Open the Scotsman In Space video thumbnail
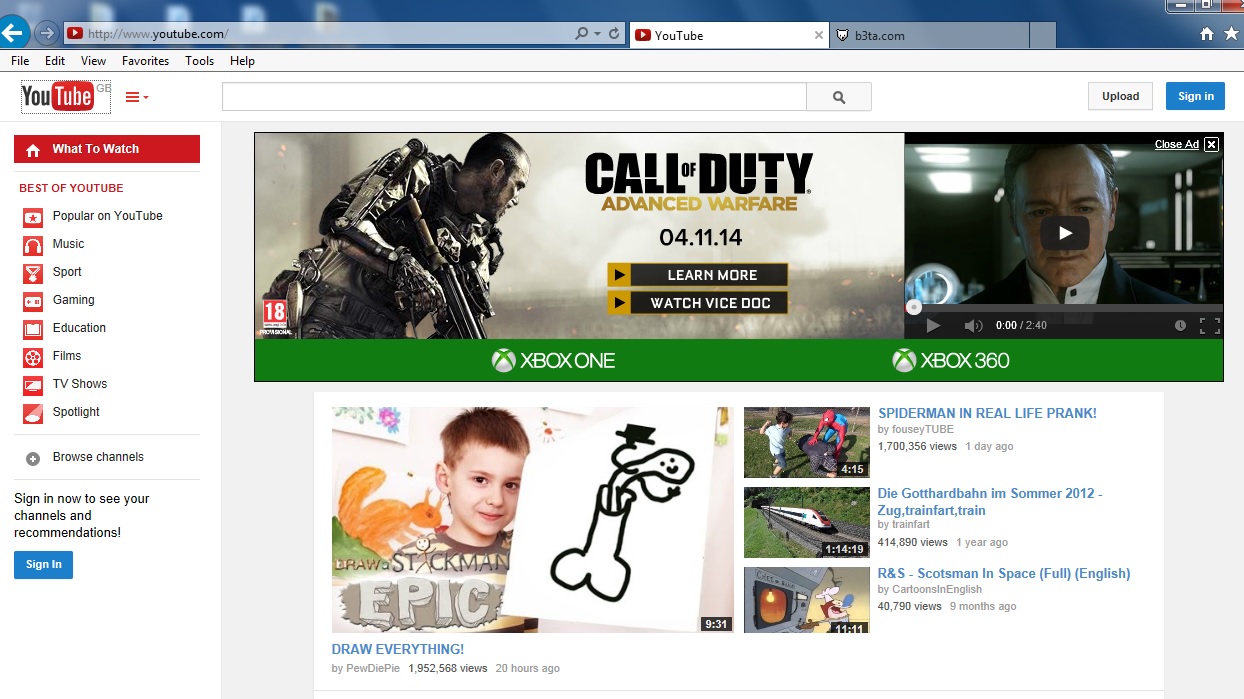This screenshot has width=1244, height=699. (x=806, y=601)
